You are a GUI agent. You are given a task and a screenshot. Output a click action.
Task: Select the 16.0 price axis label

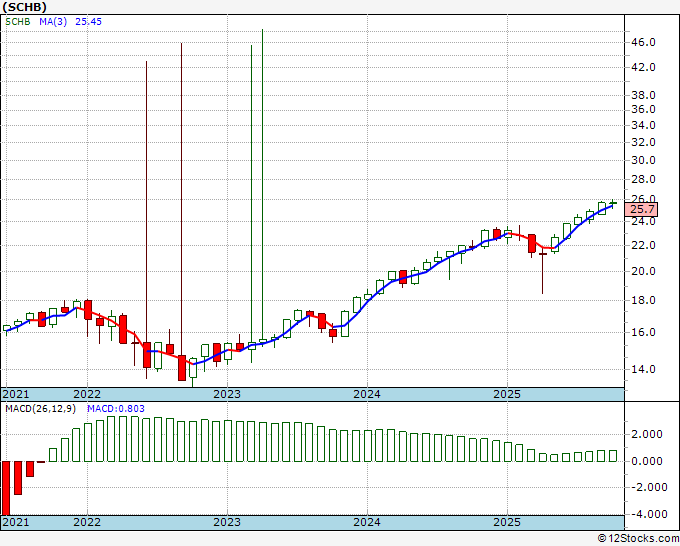tap(643, 333)
